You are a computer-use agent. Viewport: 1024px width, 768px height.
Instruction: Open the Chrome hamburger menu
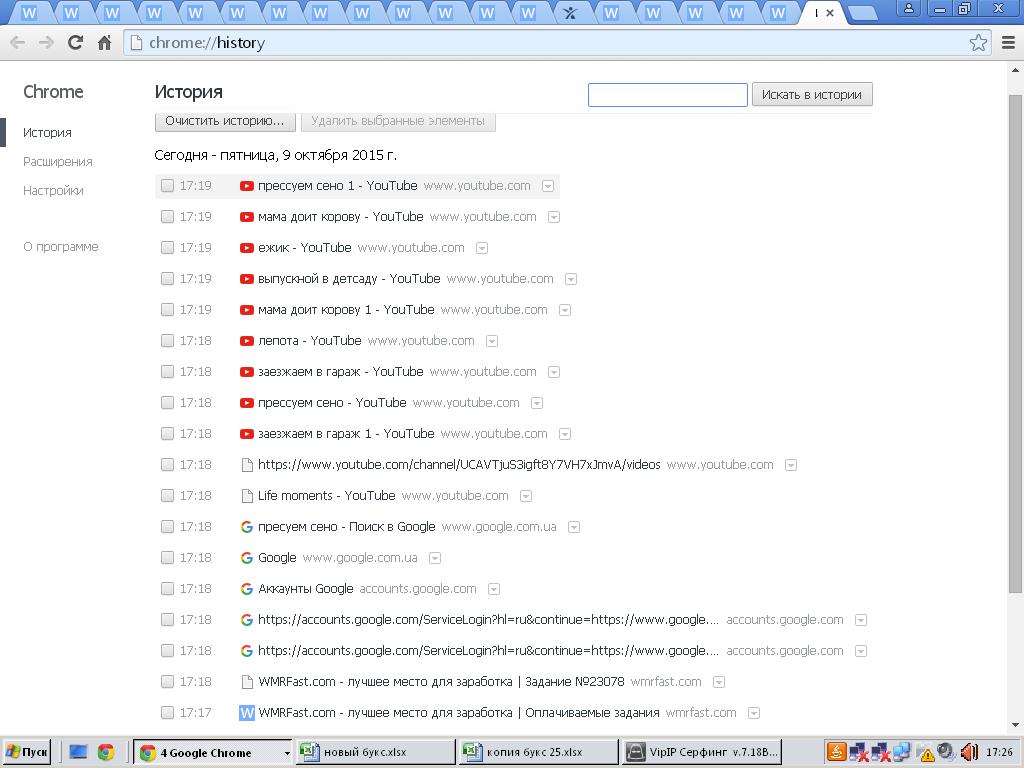(1008, 42)
